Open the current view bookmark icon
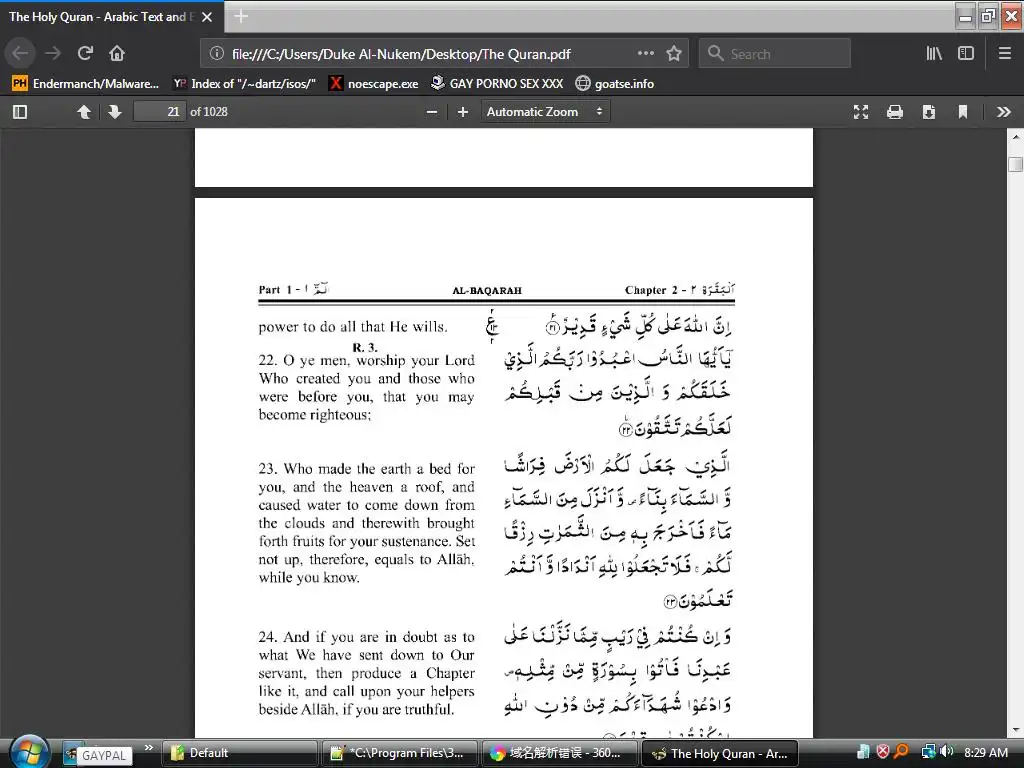Screen dimensions: 1024x768 pos(963,112)
